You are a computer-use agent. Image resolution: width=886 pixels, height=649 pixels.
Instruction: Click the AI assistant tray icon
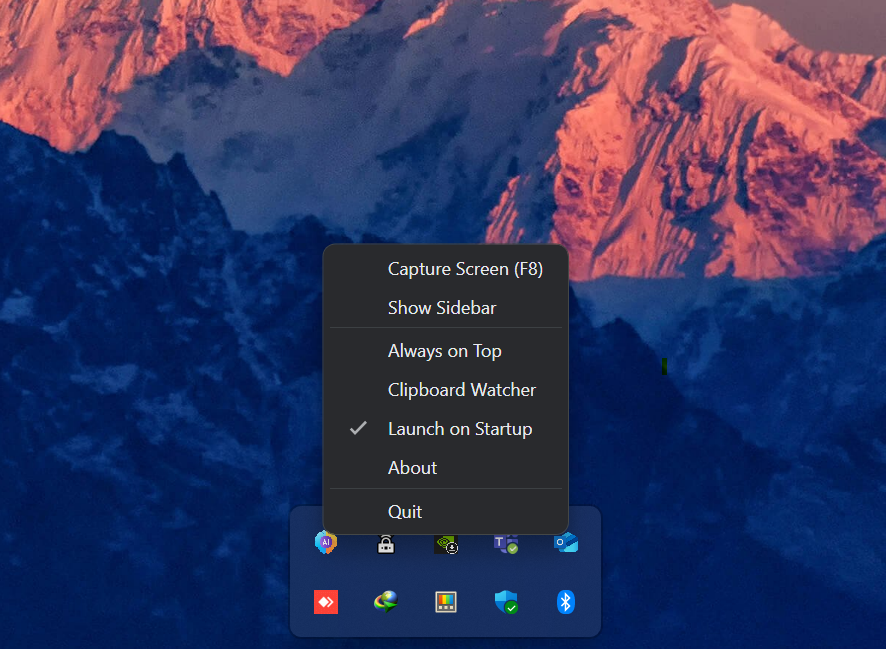coord(325,541)
